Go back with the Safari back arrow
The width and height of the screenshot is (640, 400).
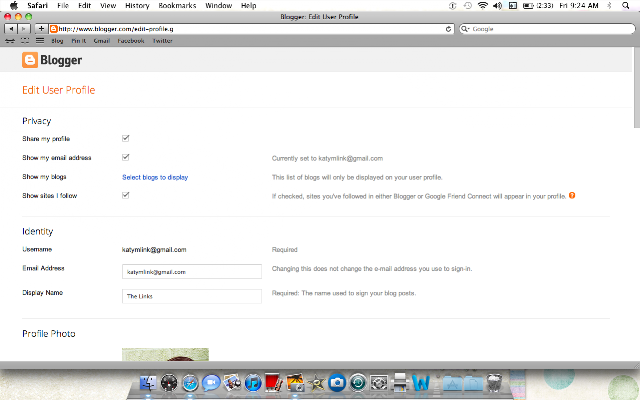point(11,29)
